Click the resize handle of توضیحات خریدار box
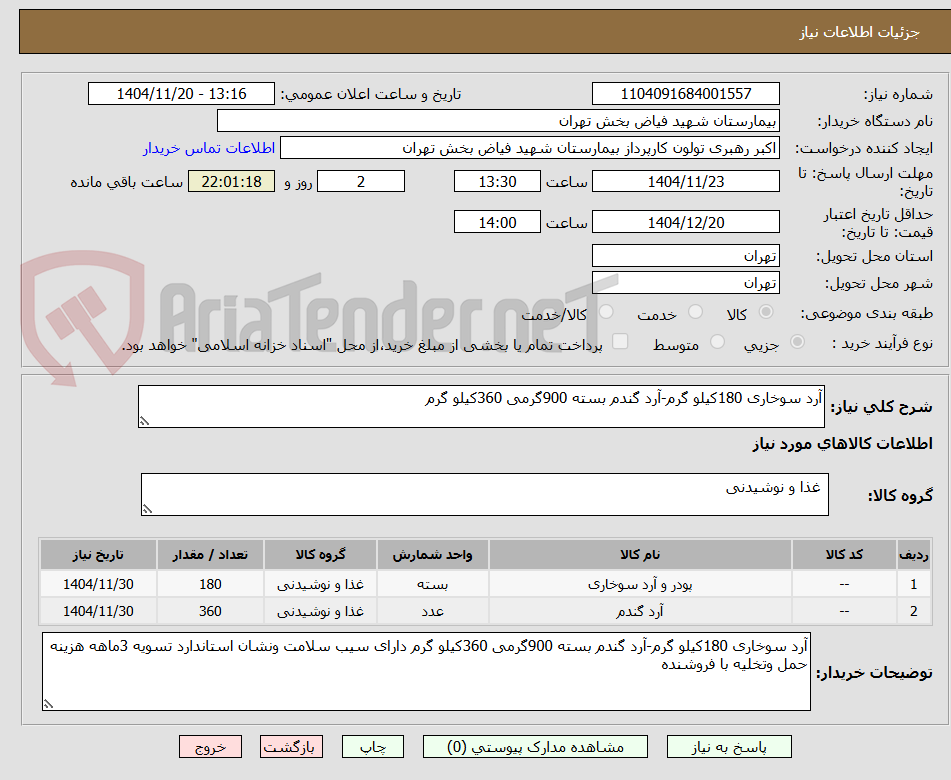The height and width of the screenshot is (780, 951). (48, 704)
